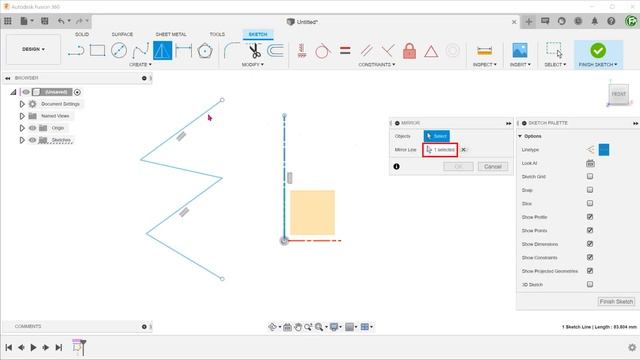The height and width of the screenshot is (360, 640).
Task: Open the Insert dropdown menu
Action: point(520,64)
